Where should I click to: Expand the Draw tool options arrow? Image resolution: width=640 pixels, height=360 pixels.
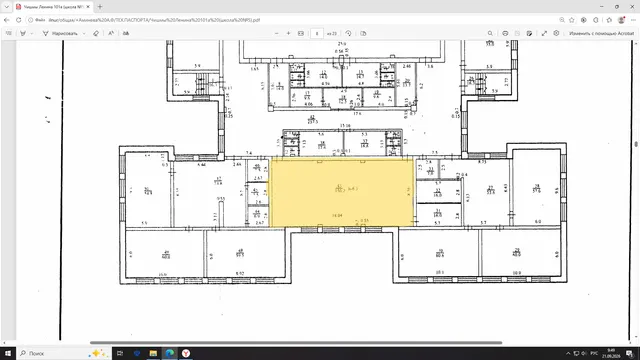point(84,33)
